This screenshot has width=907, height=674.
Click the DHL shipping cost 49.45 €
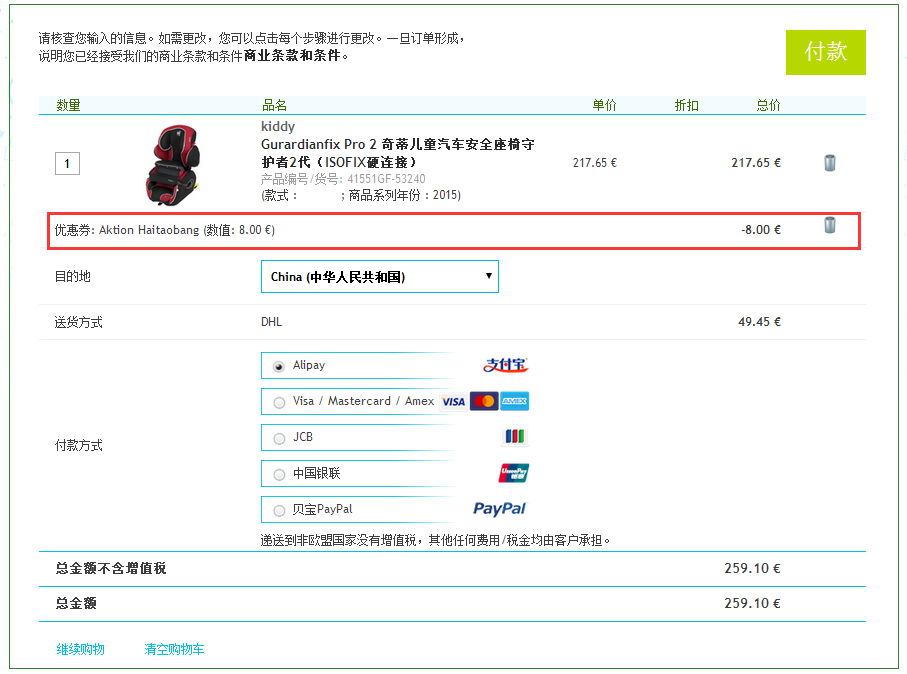(759, 322)
